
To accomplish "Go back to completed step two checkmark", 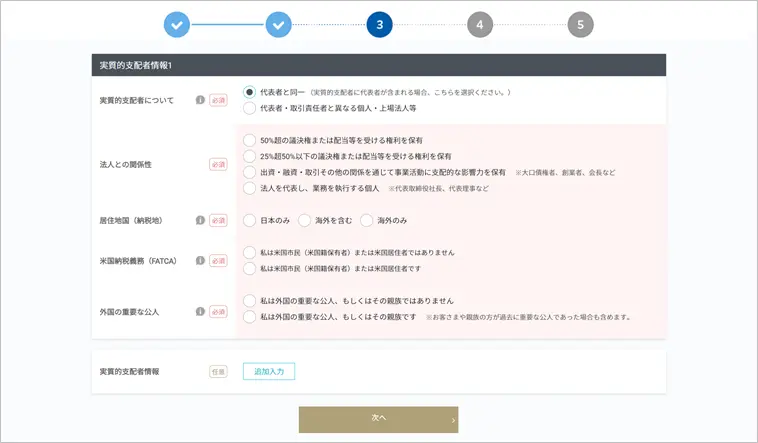I will coord(278,24).
